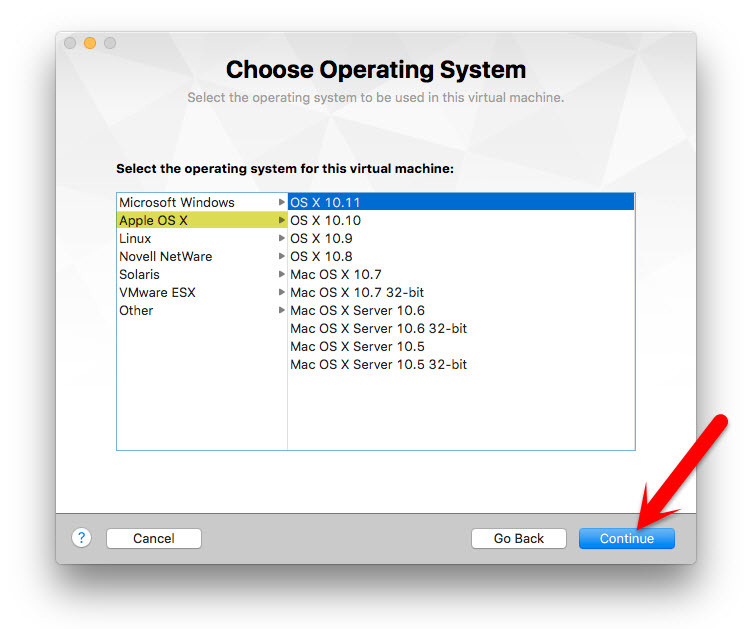
Task: Open the help question mark button
Action: (x=82, y=537)
